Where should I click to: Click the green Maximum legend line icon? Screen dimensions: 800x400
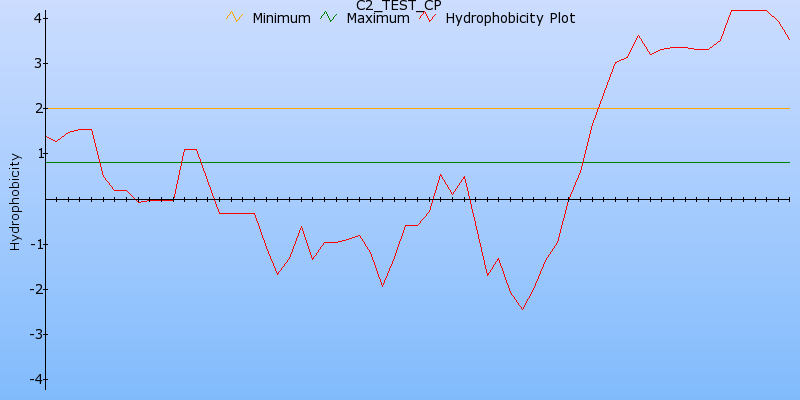(x=329, y=17)
